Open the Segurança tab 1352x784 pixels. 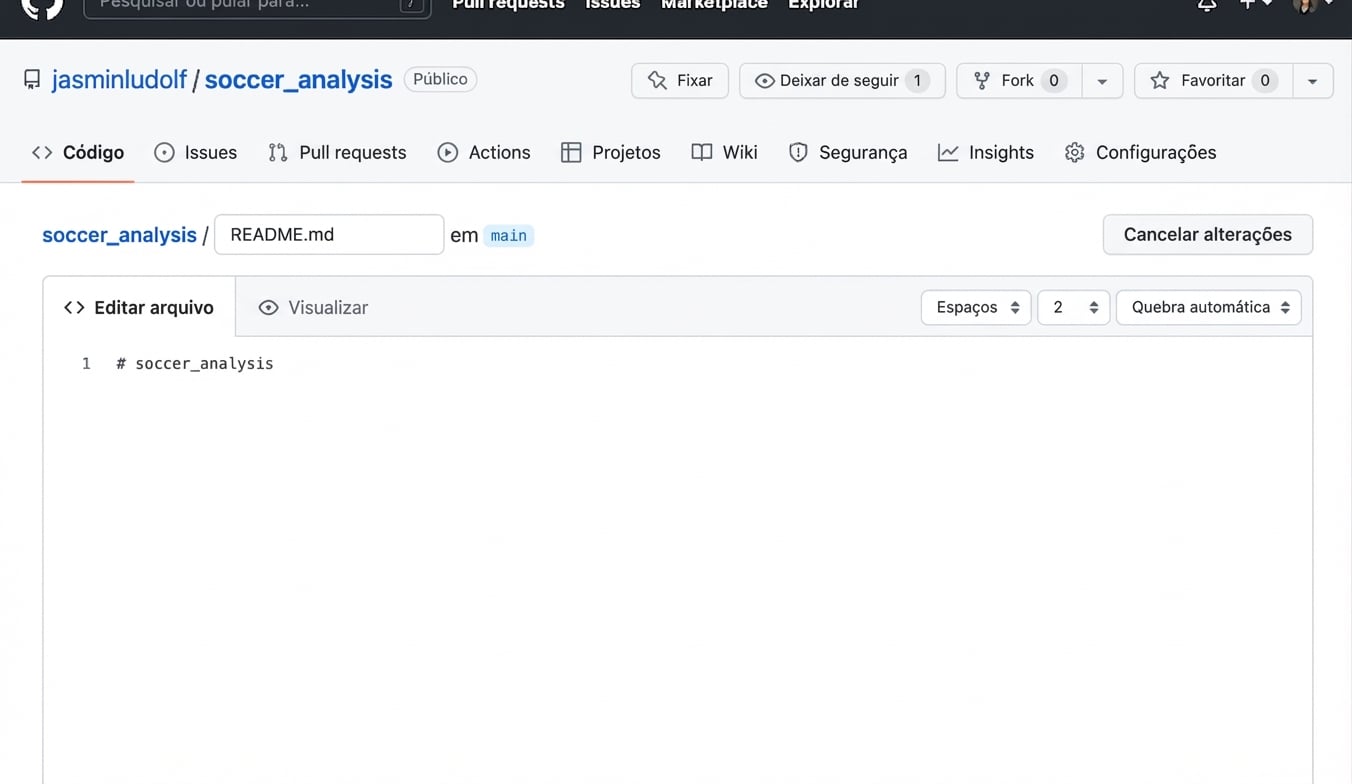(x=848, y=153)
